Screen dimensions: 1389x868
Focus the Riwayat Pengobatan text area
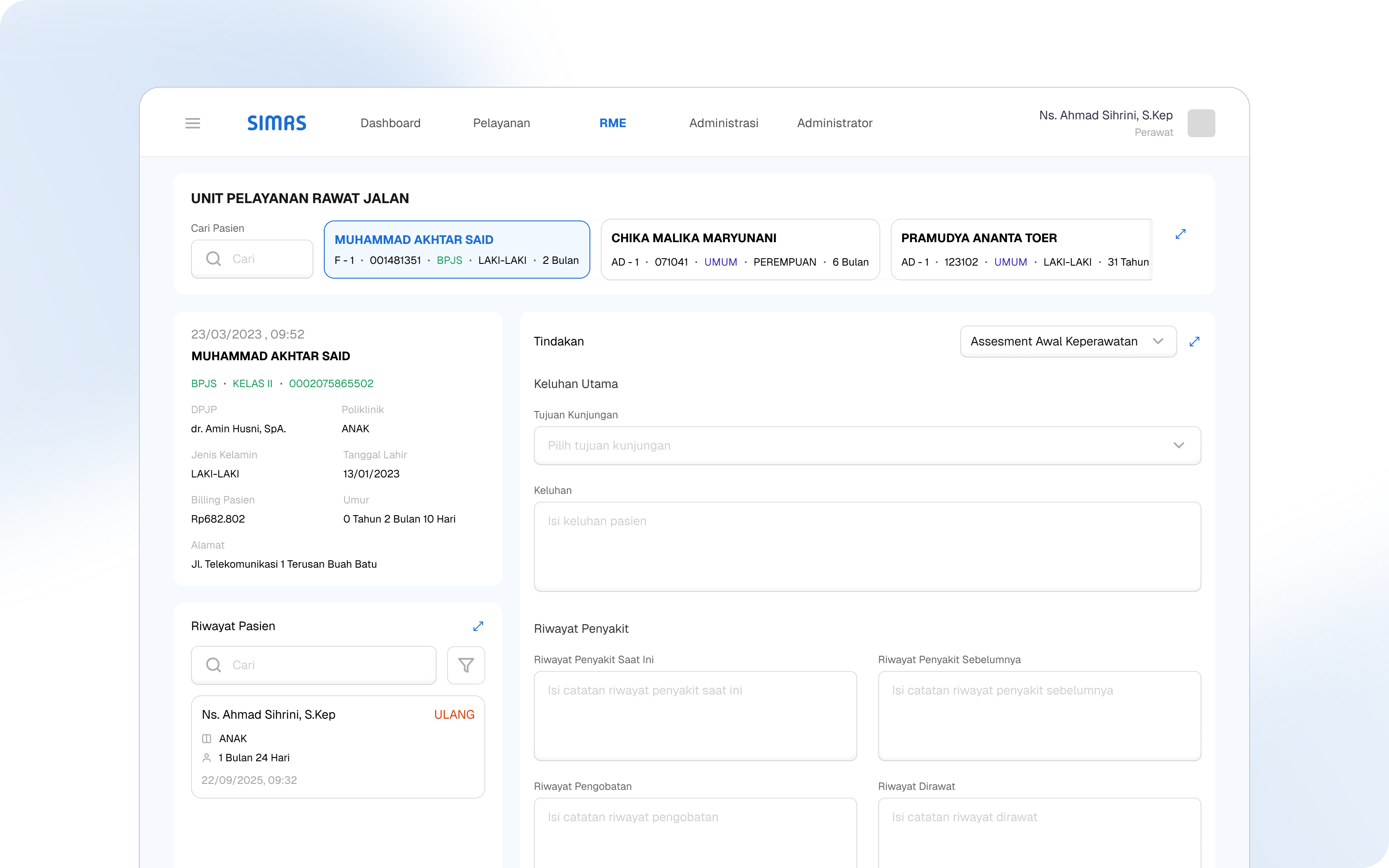(695, 832)
